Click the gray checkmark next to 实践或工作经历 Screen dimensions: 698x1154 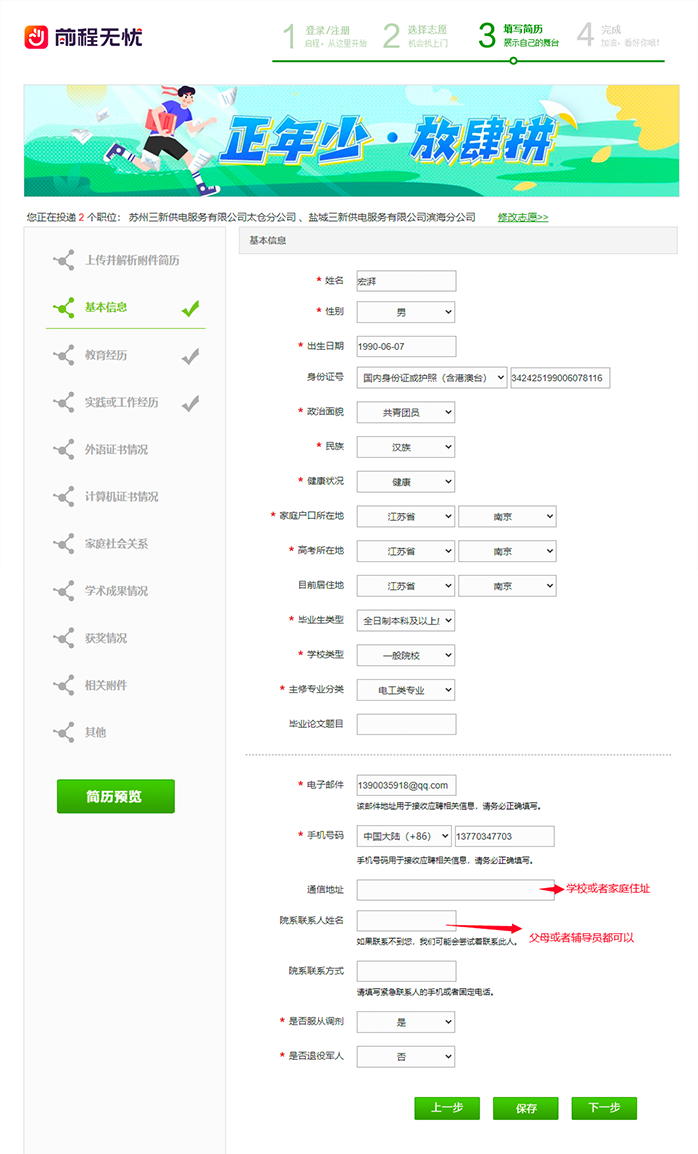[x=190, y=403]
